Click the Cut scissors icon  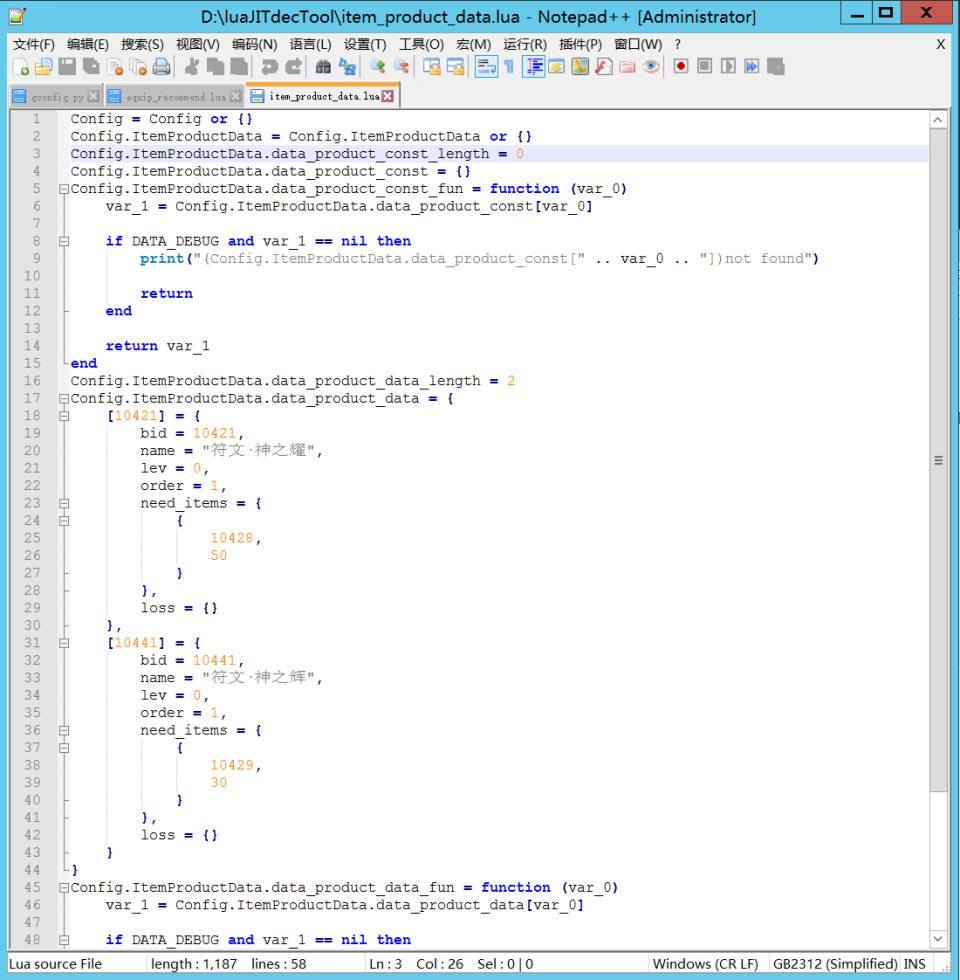click(192, 67)
